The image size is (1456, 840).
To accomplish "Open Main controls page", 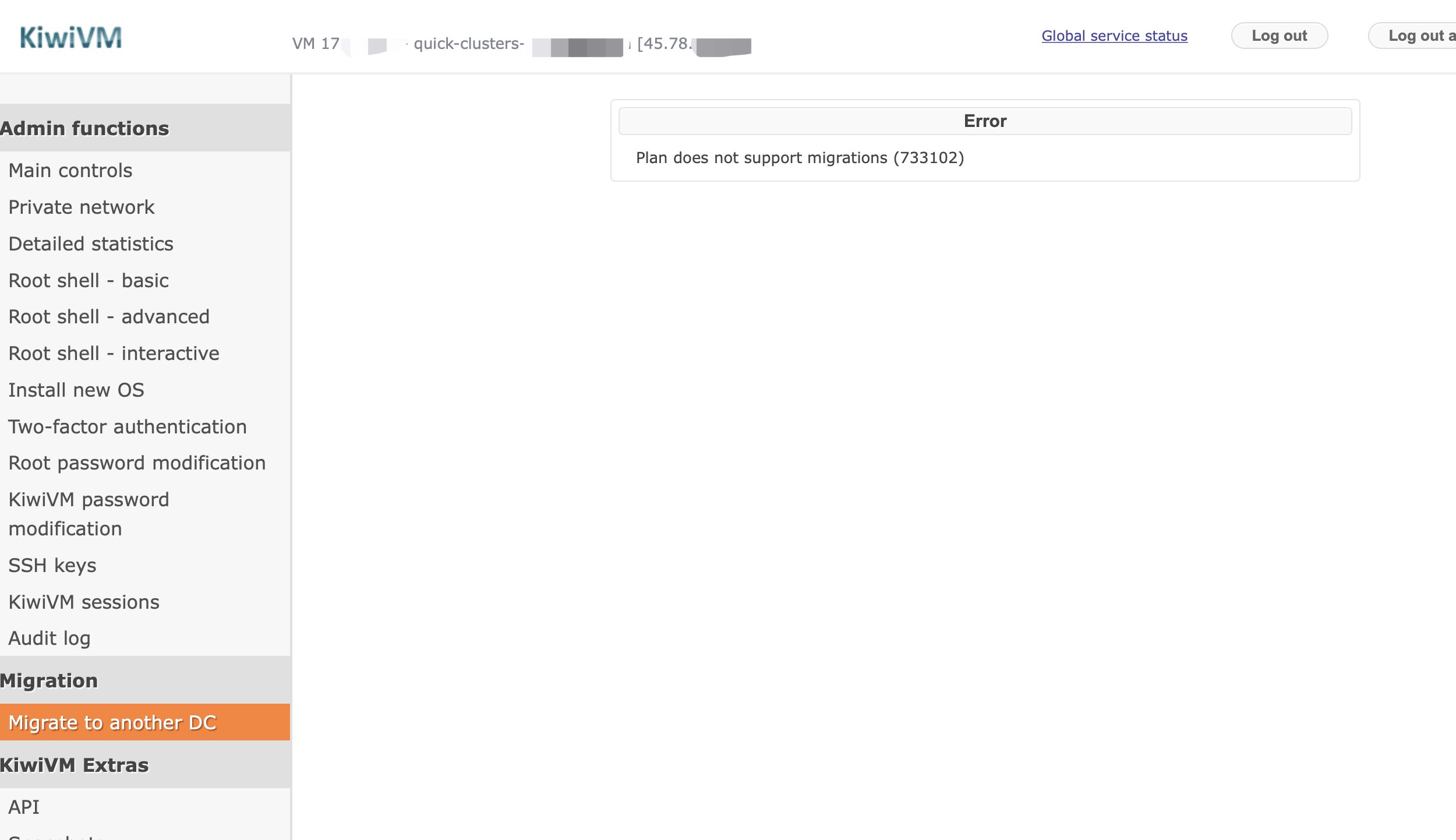I will pos(145,170).
